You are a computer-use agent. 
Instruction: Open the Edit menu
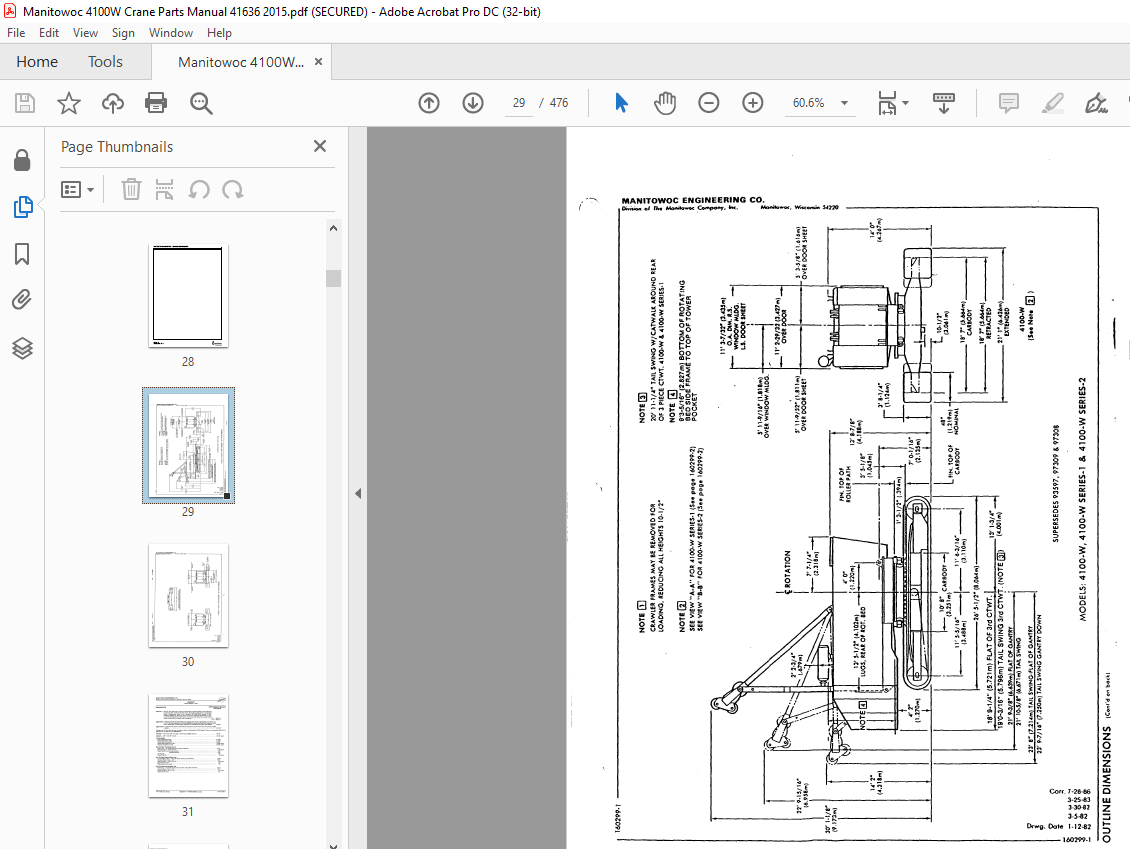point(49,32)
